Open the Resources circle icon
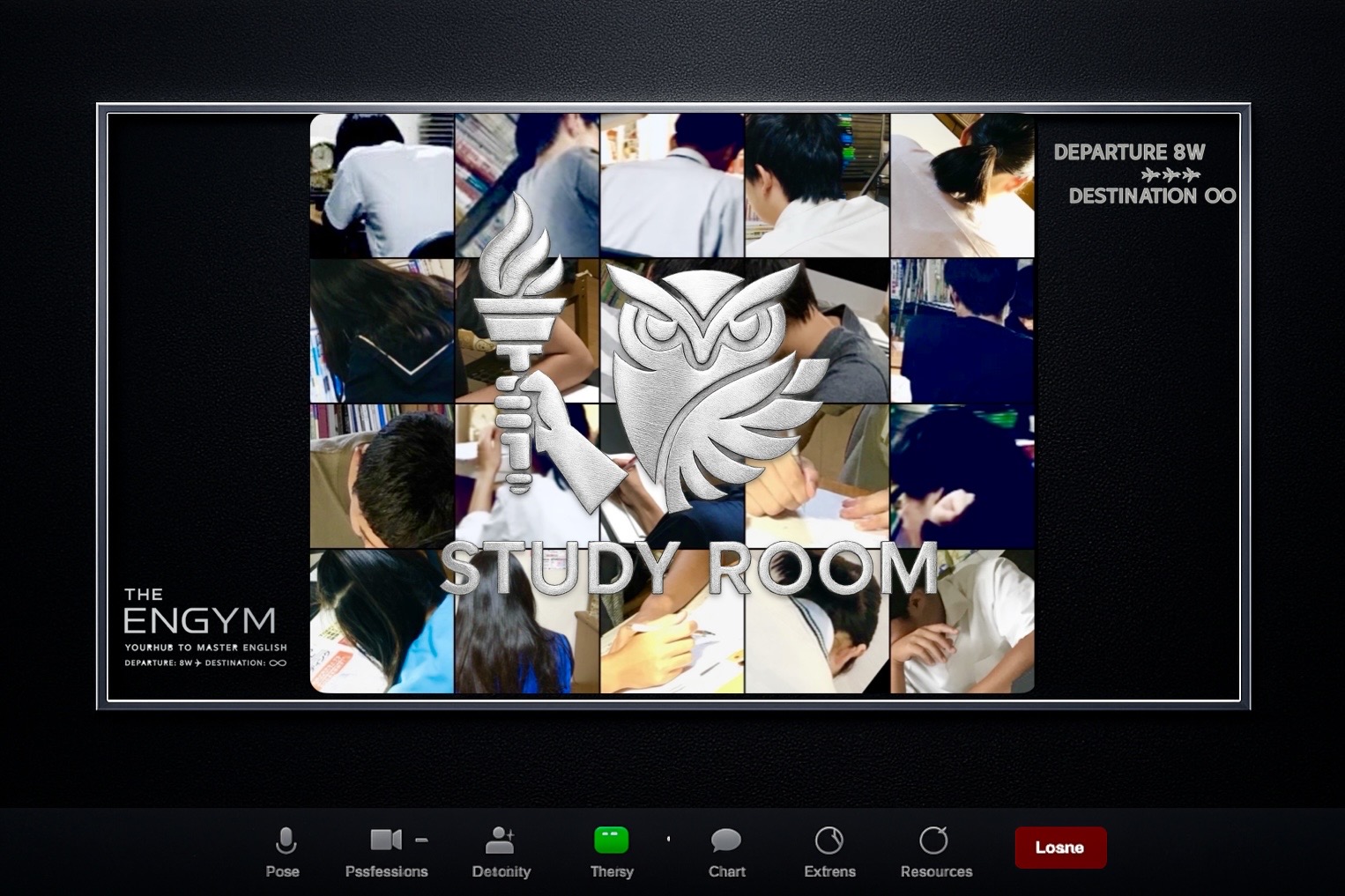This screenshot has width=1345, height=896. coord(934,840)
